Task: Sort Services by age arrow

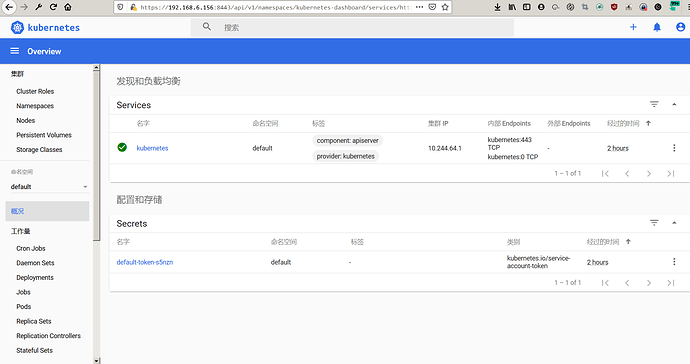Action: [x=648, y=123]
